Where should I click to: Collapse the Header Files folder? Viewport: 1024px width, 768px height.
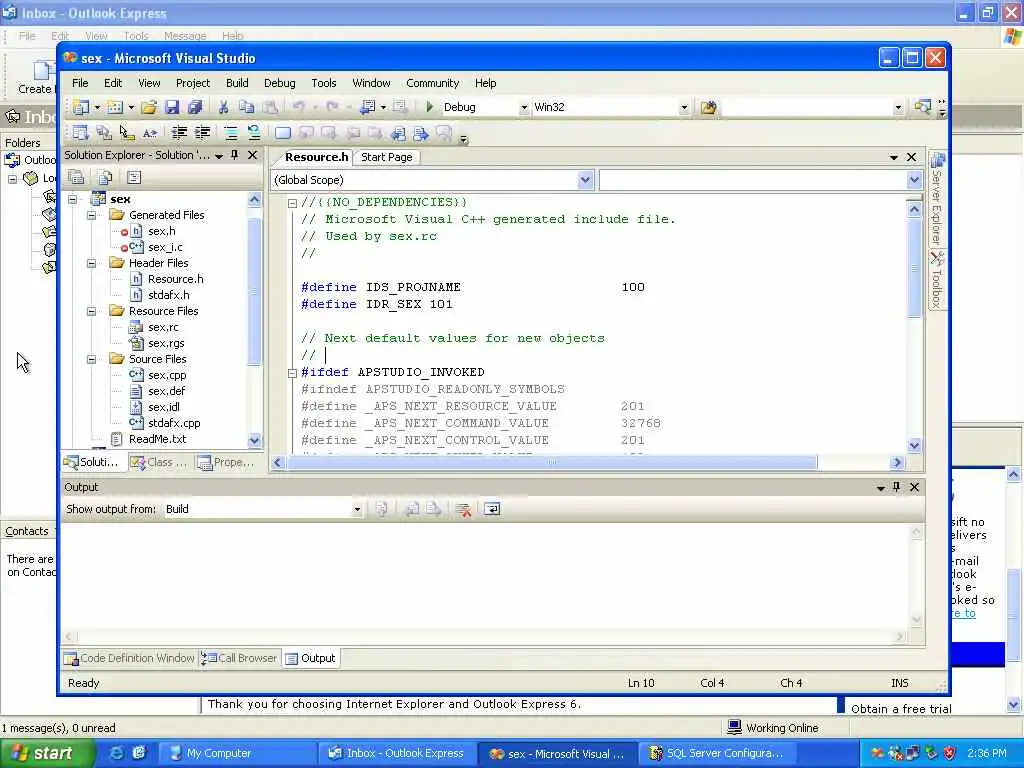(x=92, y=263)
